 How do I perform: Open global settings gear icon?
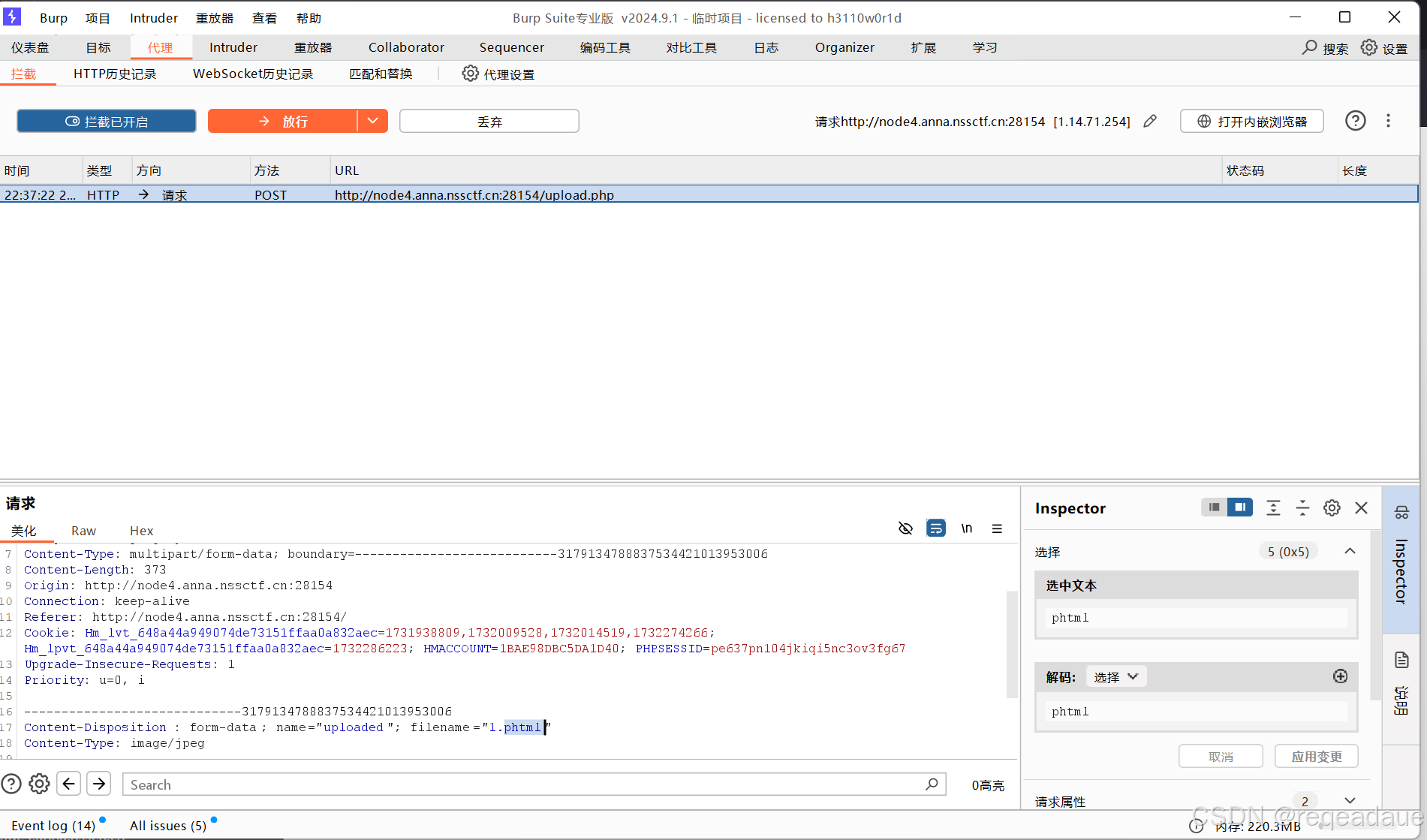pyautogui.click(x=1369, y=47)
